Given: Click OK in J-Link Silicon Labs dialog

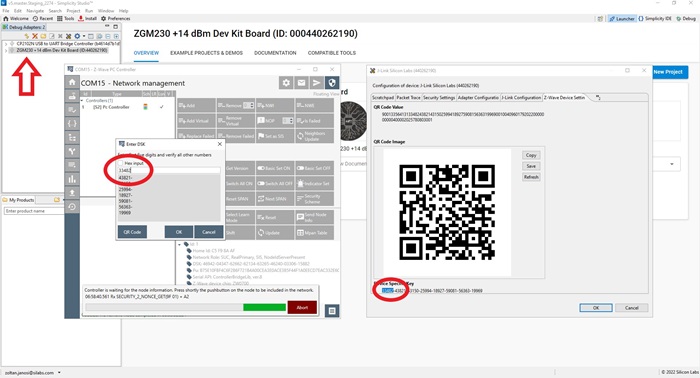Looking at the screenshot, I should point(596,308).
